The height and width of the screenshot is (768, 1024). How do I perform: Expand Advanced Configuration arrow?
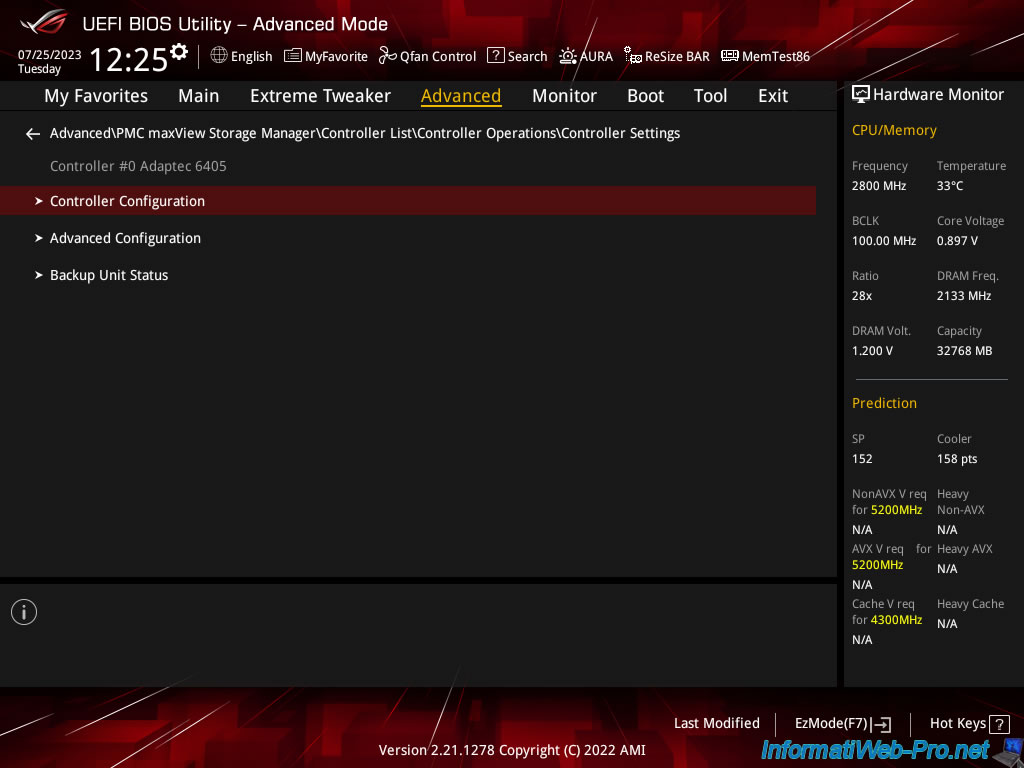(x=39, y=238)
